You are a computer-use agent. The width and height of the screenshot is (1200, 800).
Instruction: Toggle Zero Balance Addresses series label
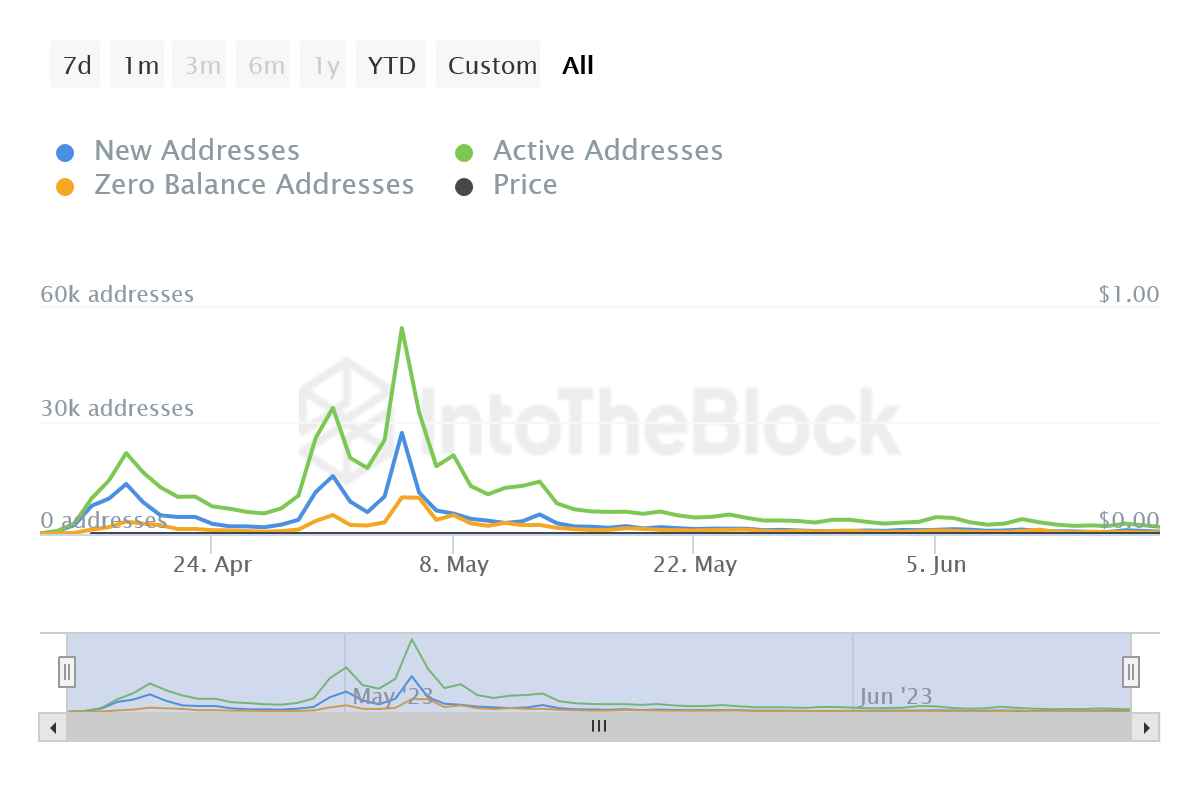coord(254,185)
